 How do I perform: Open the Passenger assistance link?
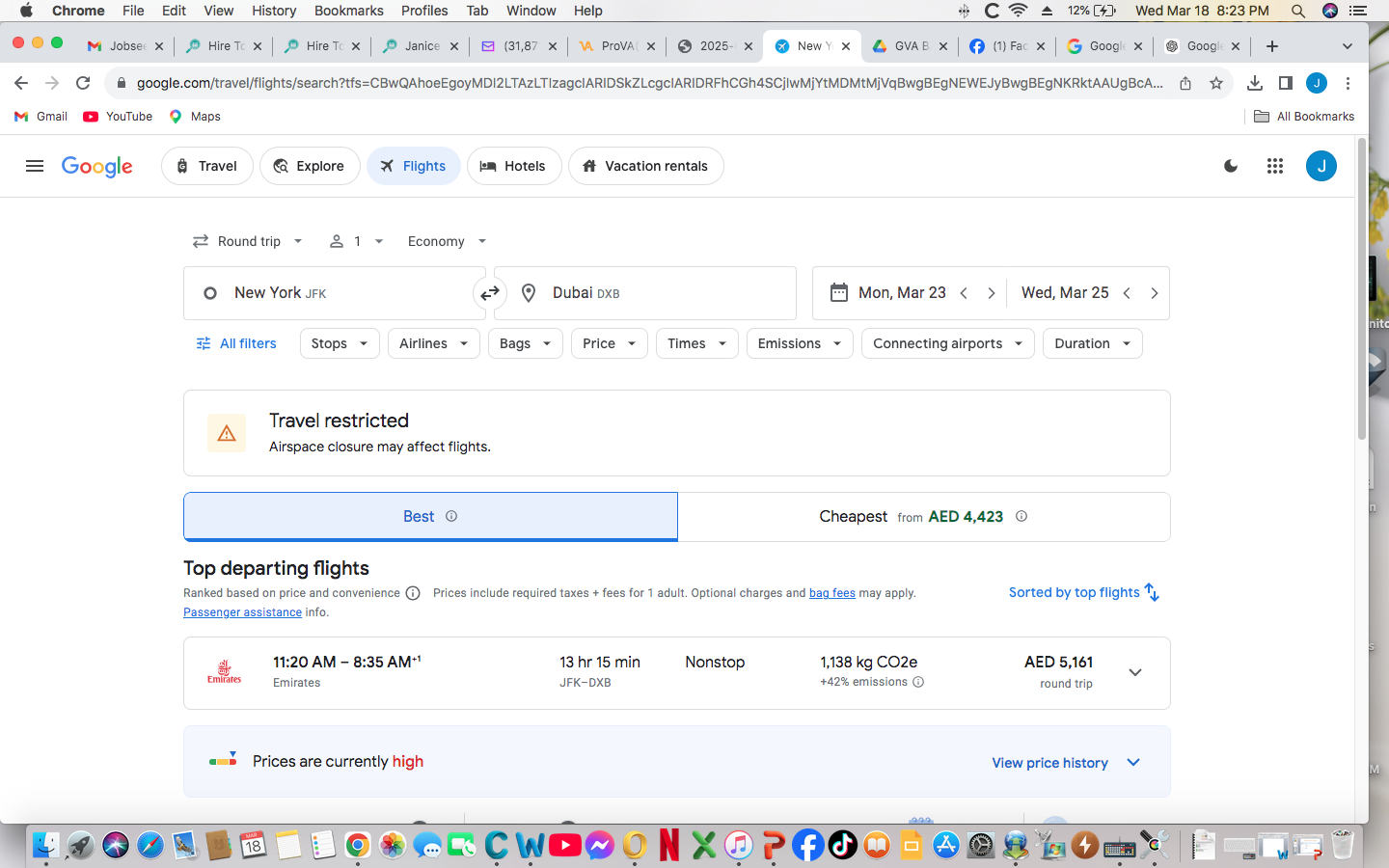(242, 612)
